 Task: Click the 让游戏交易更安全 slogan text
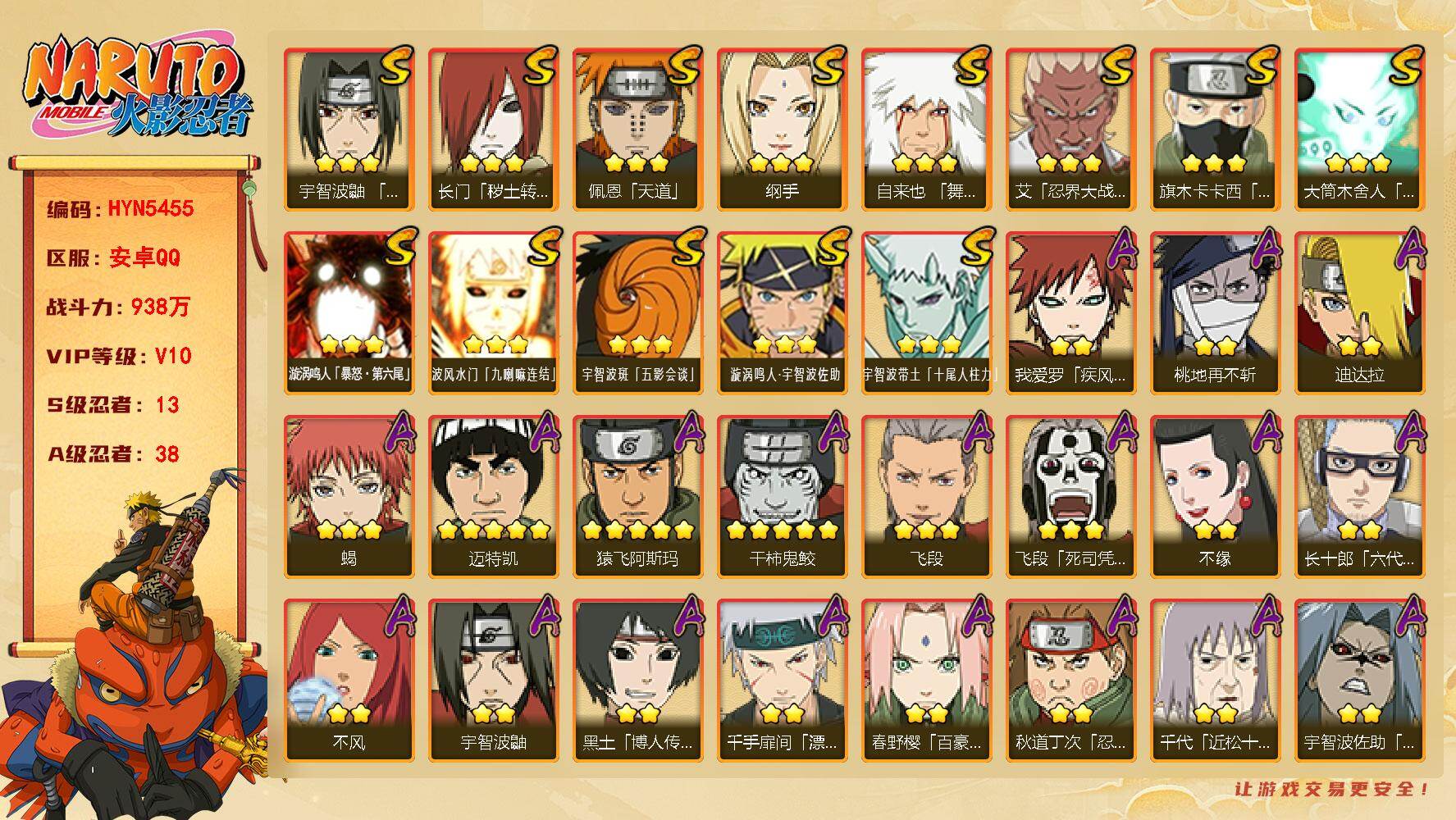coord(1332,789)
